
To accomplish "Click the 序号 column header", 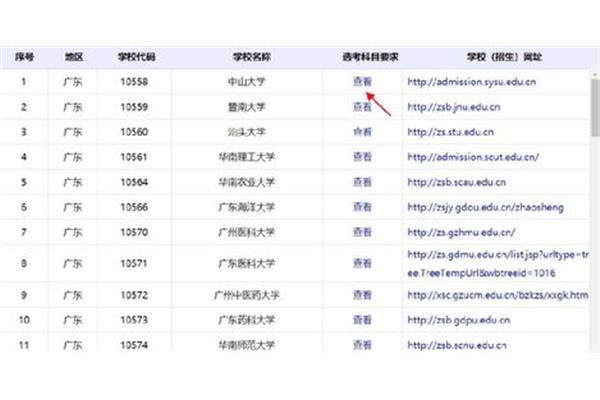I will point(24,57).
